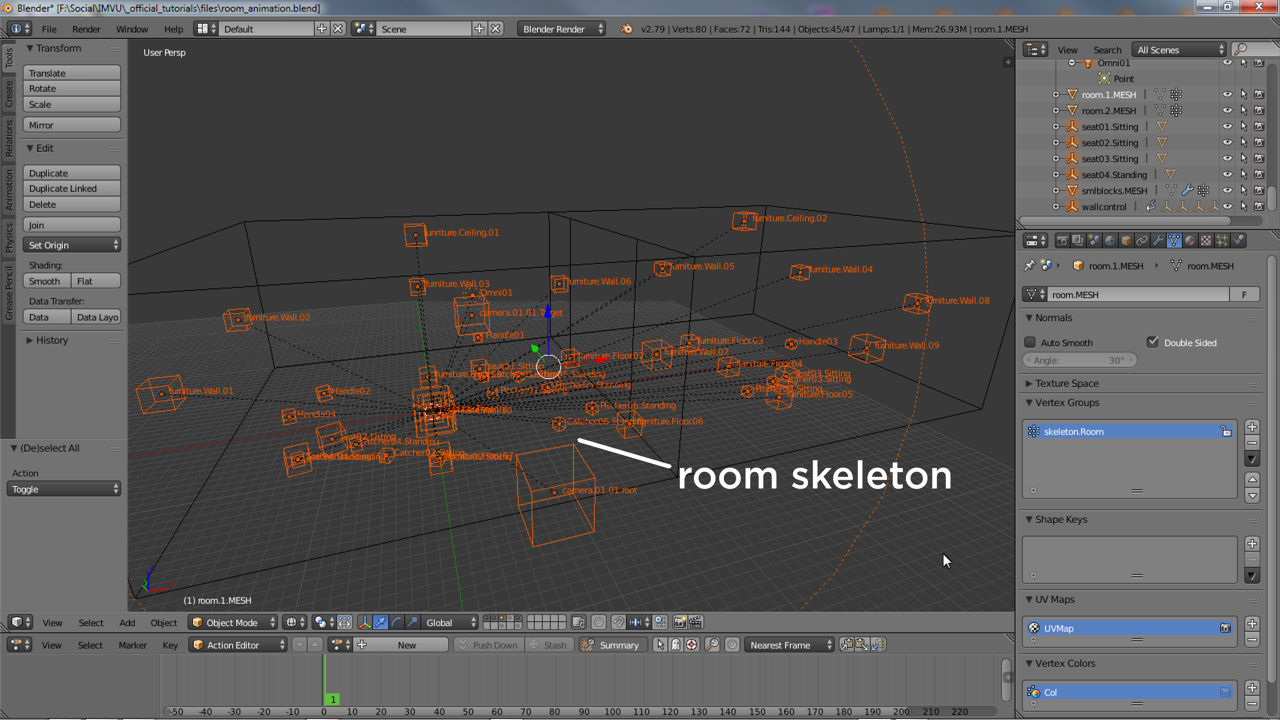Open the Particles properties tab

[1222, 240]
